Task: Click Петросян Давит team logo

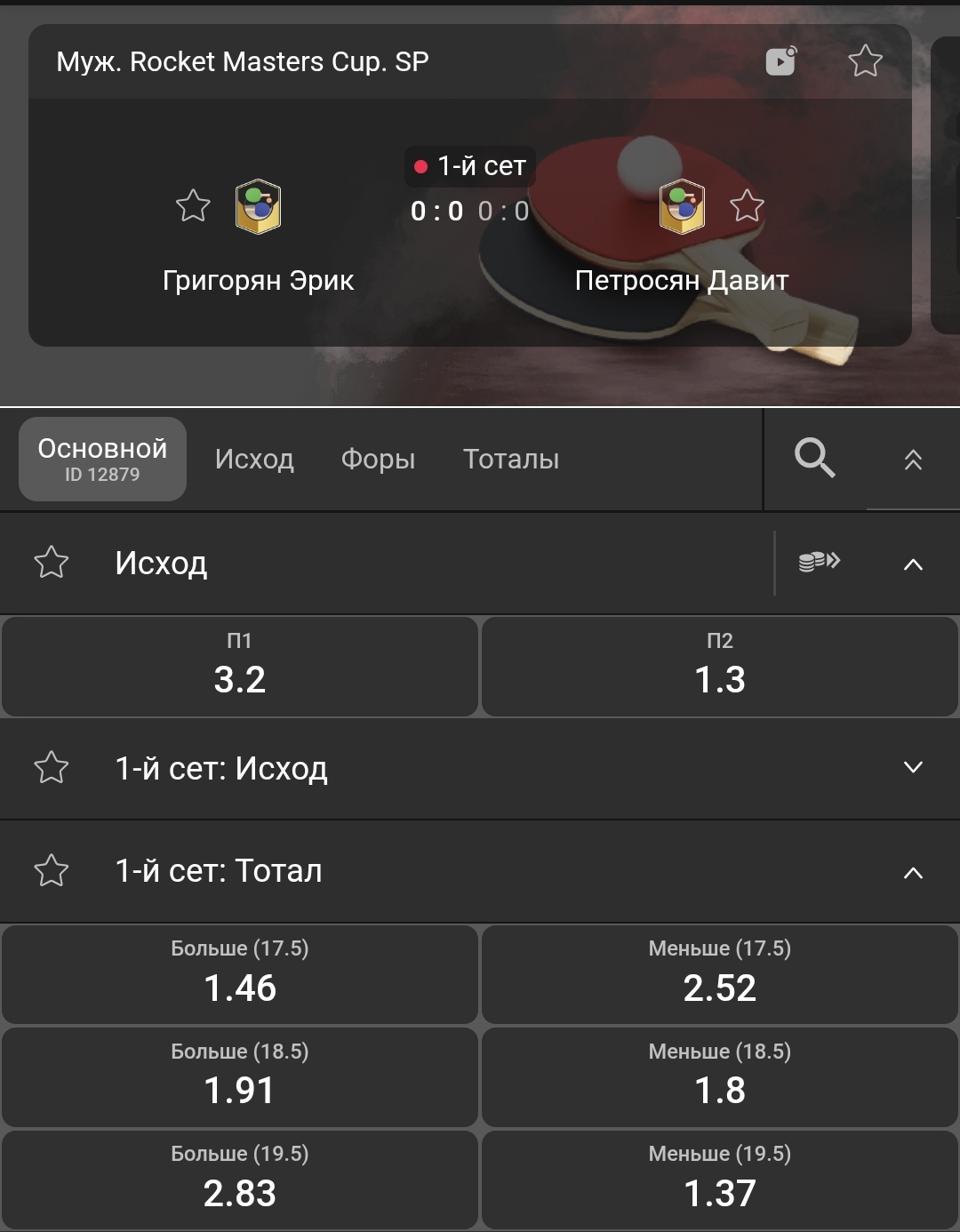Action: tap(682, 206)
